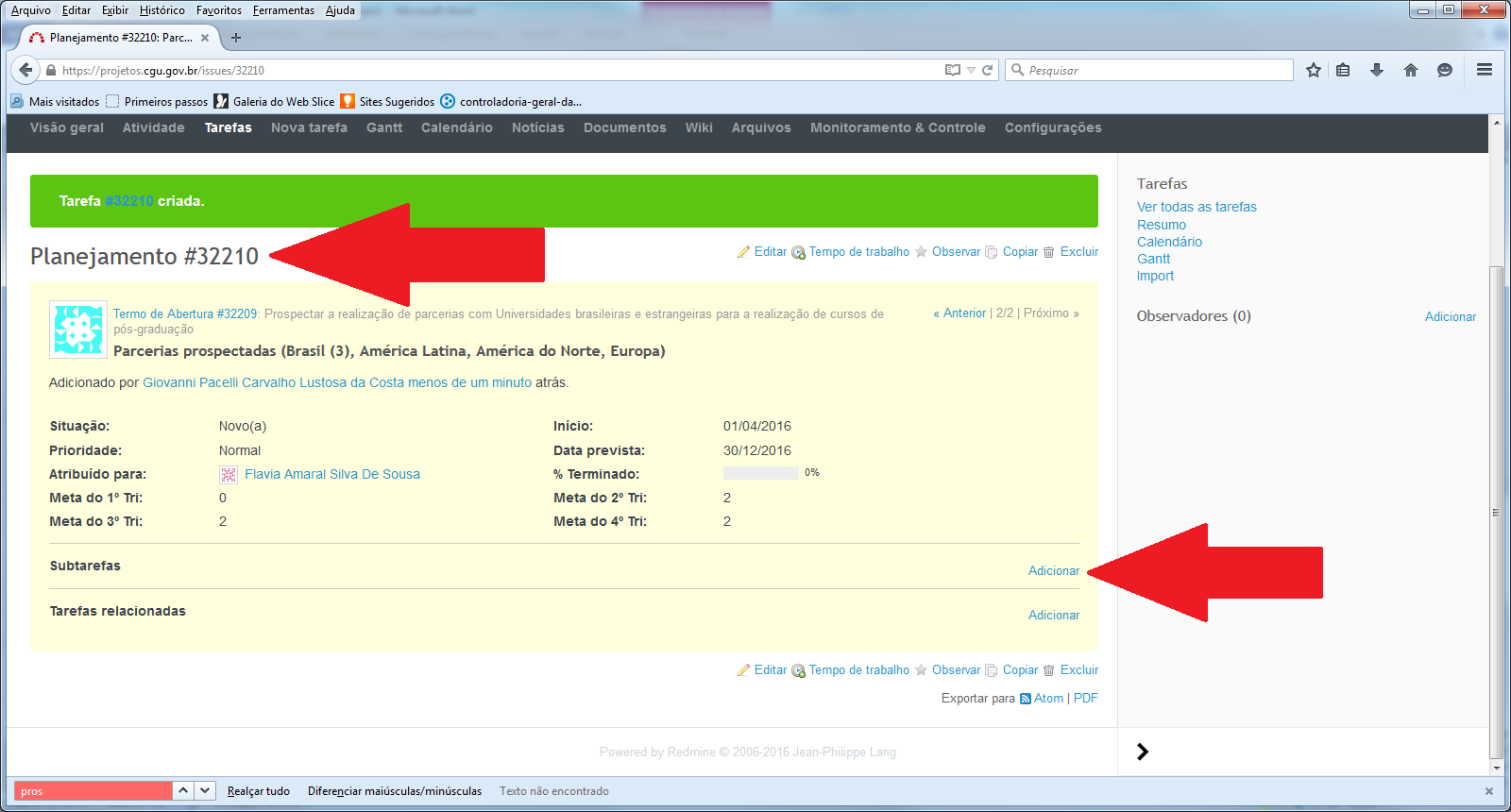Open the address bar history dropdown arrow

tap(971, 70)
